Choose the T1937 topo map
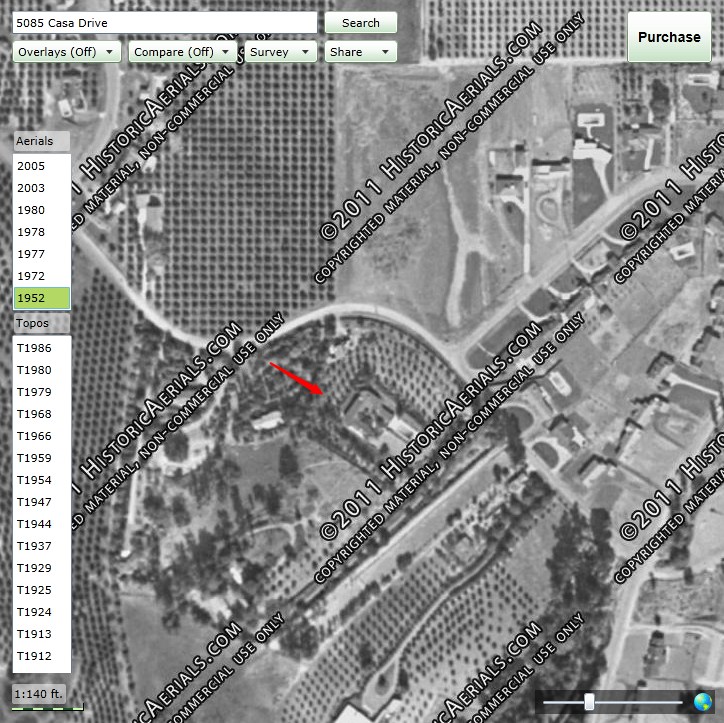 (x=42, y=546)
